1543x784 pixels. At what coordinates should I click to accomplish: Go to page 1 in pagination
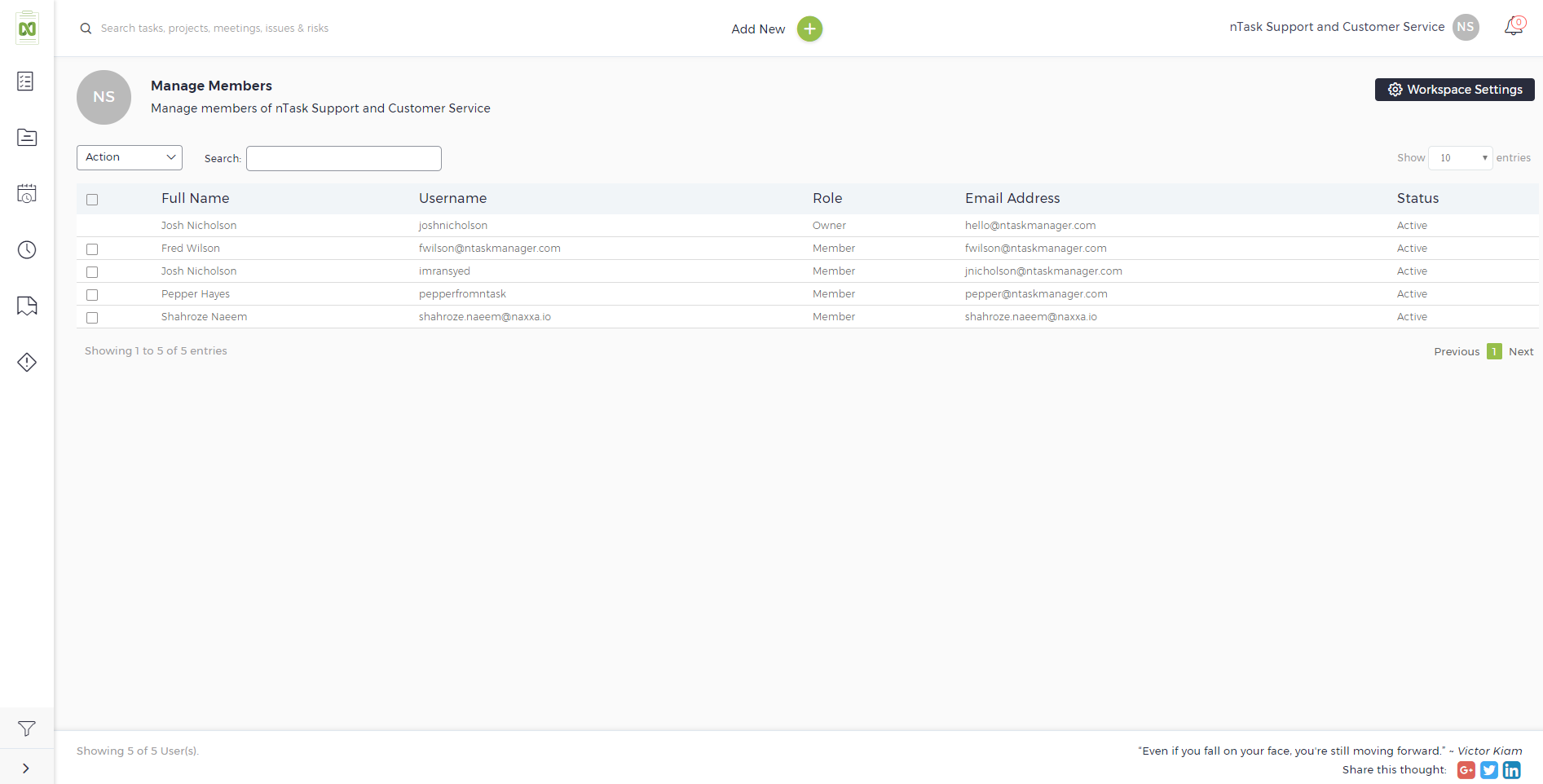tap(1494, 351)
